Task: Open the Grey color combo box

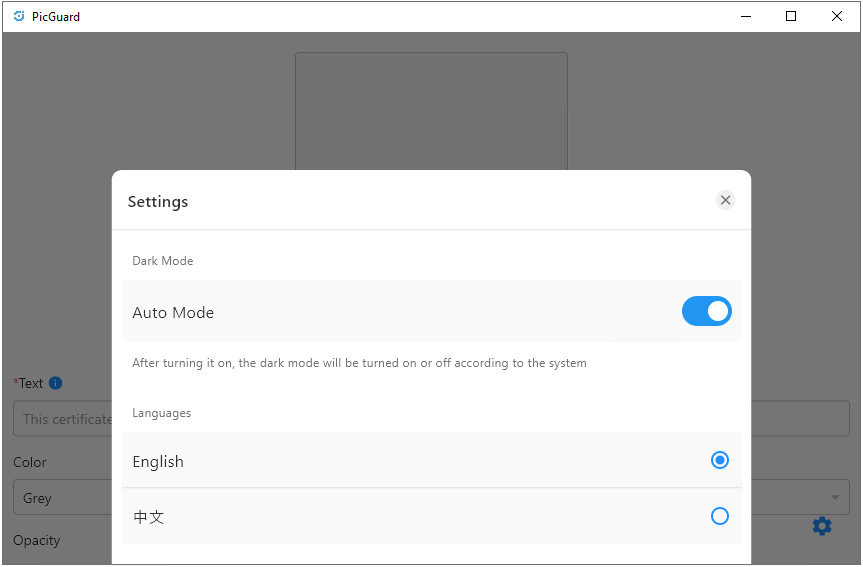Action: (x=431, y=497)
